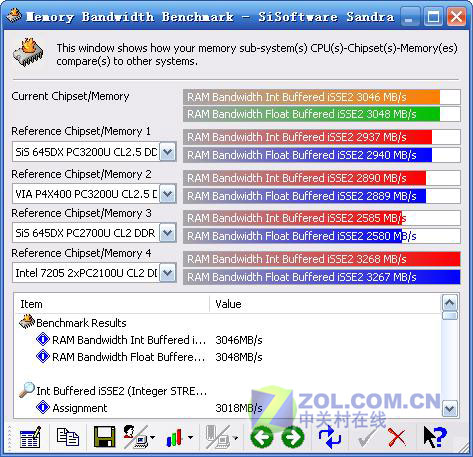Click the green 3048 MB/s Float bandwidth bar
The width and height of the screenshot is (473, 457).
tap(322, 114)
